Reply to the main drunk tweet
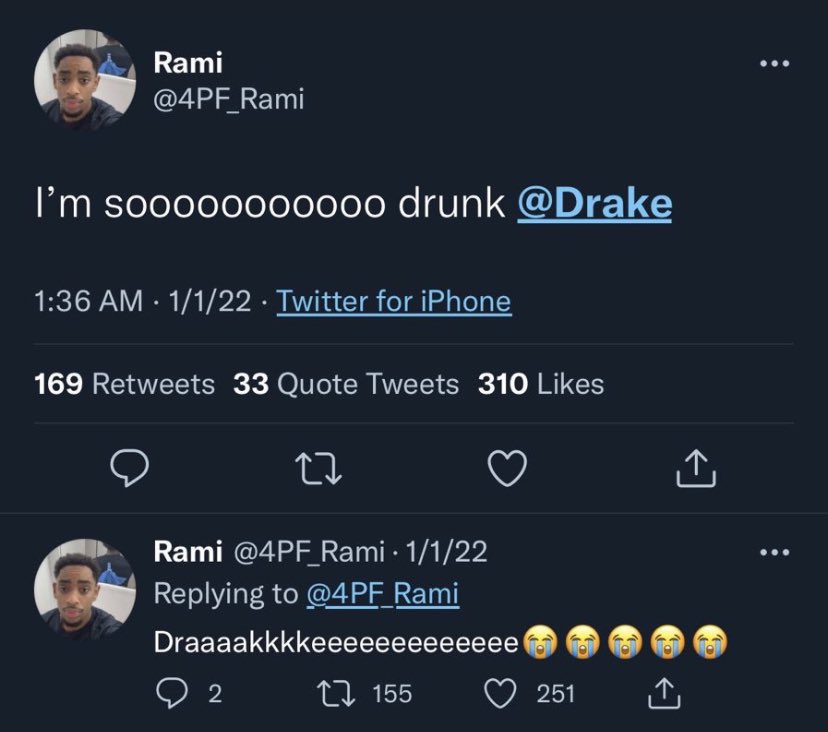 click(x=129, y=468)
